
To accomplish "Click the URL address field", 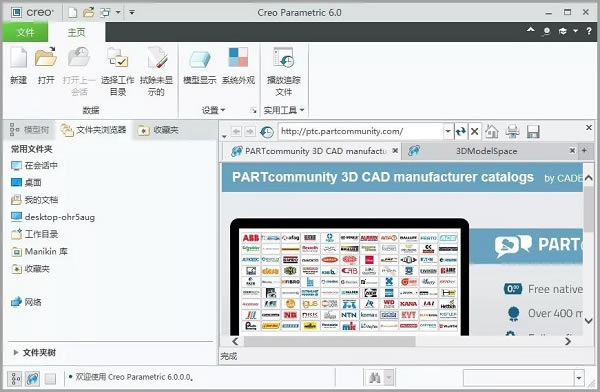I will click(x=361, y=131).
